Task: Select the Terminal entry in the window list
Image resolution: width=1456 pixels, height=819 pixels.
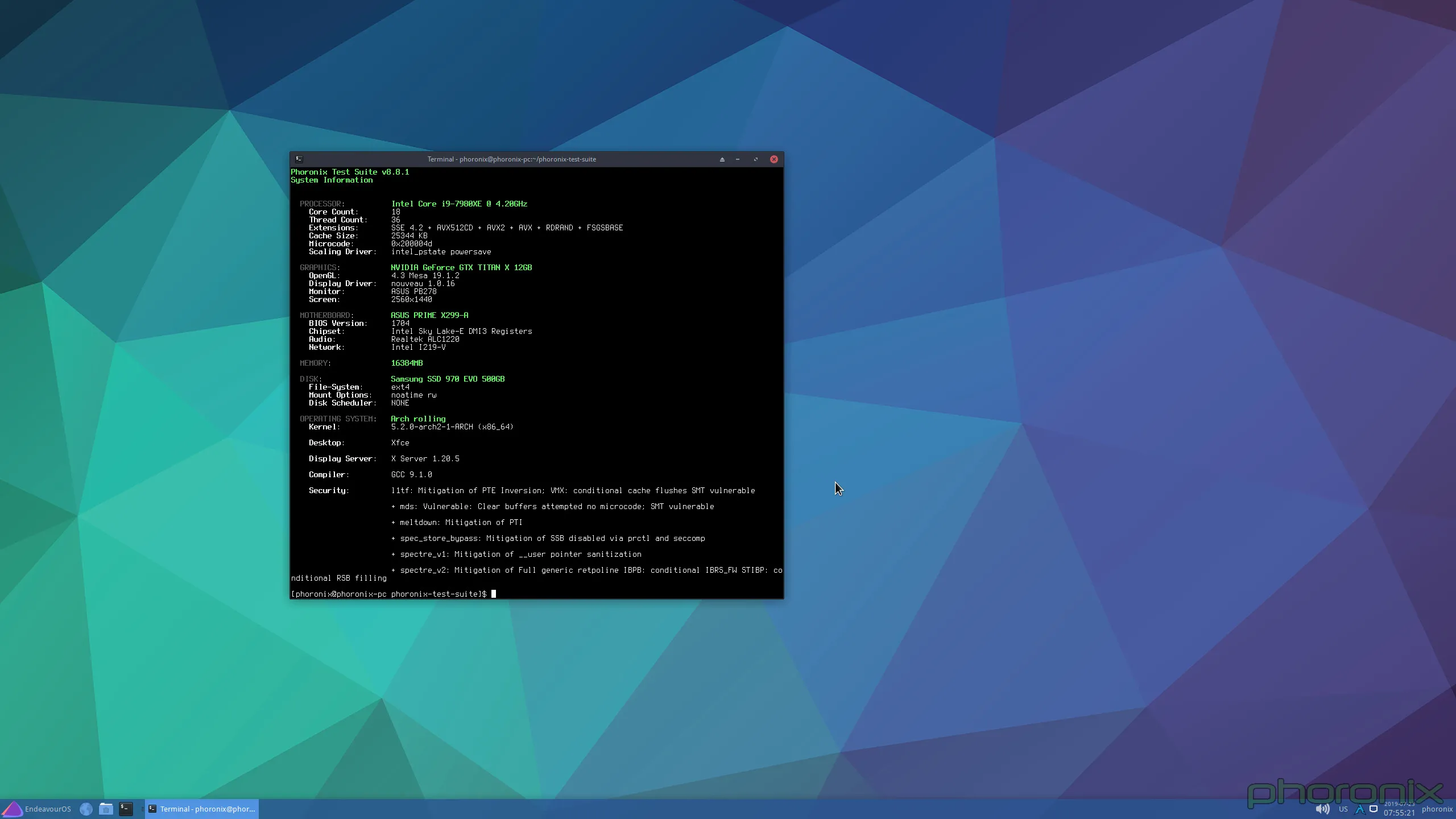Action: click(205, 809)
